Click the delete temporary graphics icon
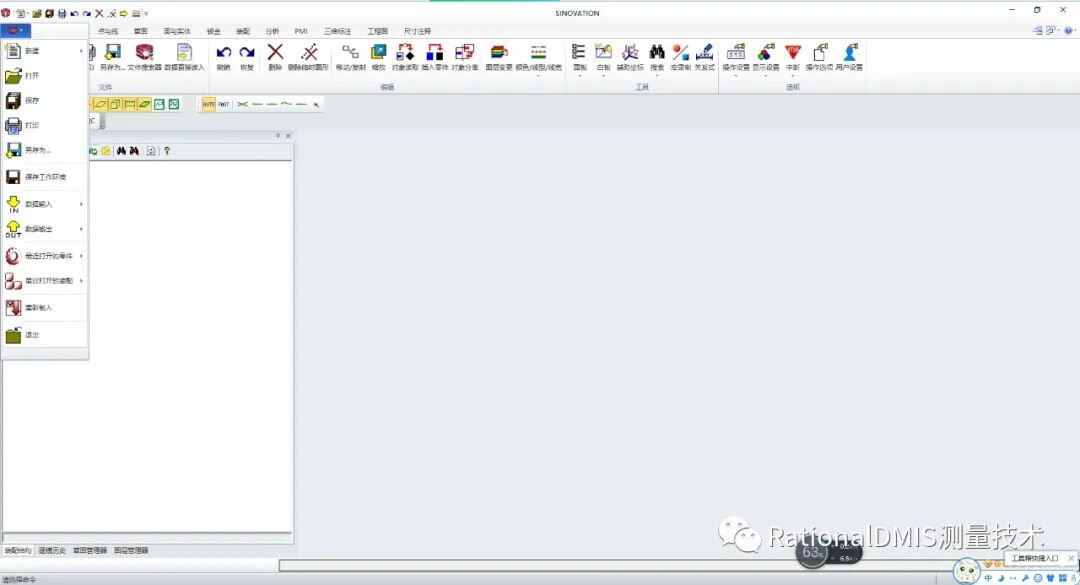 309,57
